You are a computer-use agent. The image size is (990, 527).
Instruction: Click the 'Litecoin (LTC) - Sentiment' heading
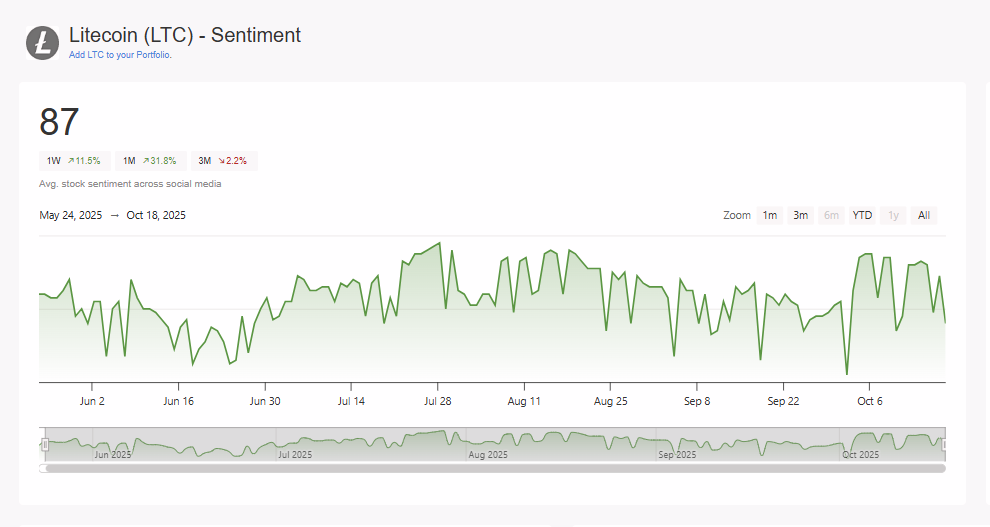click(185, 35)
